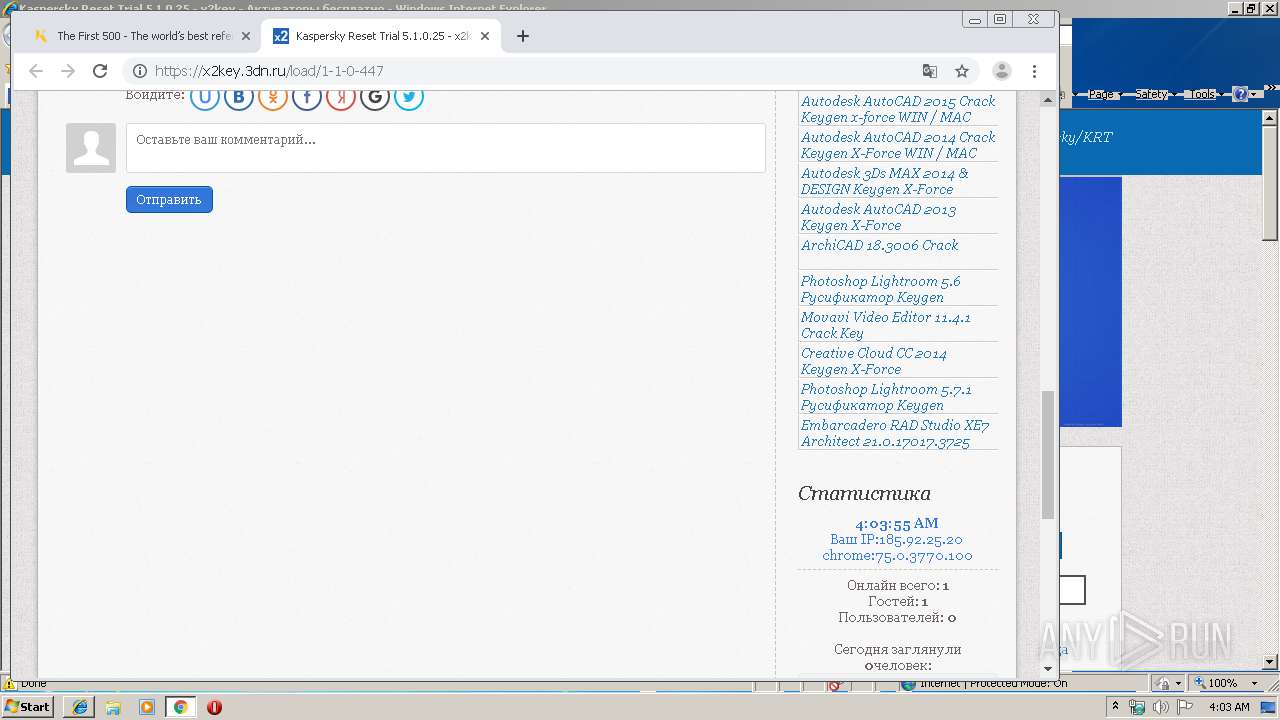Log in with the Yandex icon
This screenshot has width=1280, height=720.
pyautogui.click(x=341, y=97)
